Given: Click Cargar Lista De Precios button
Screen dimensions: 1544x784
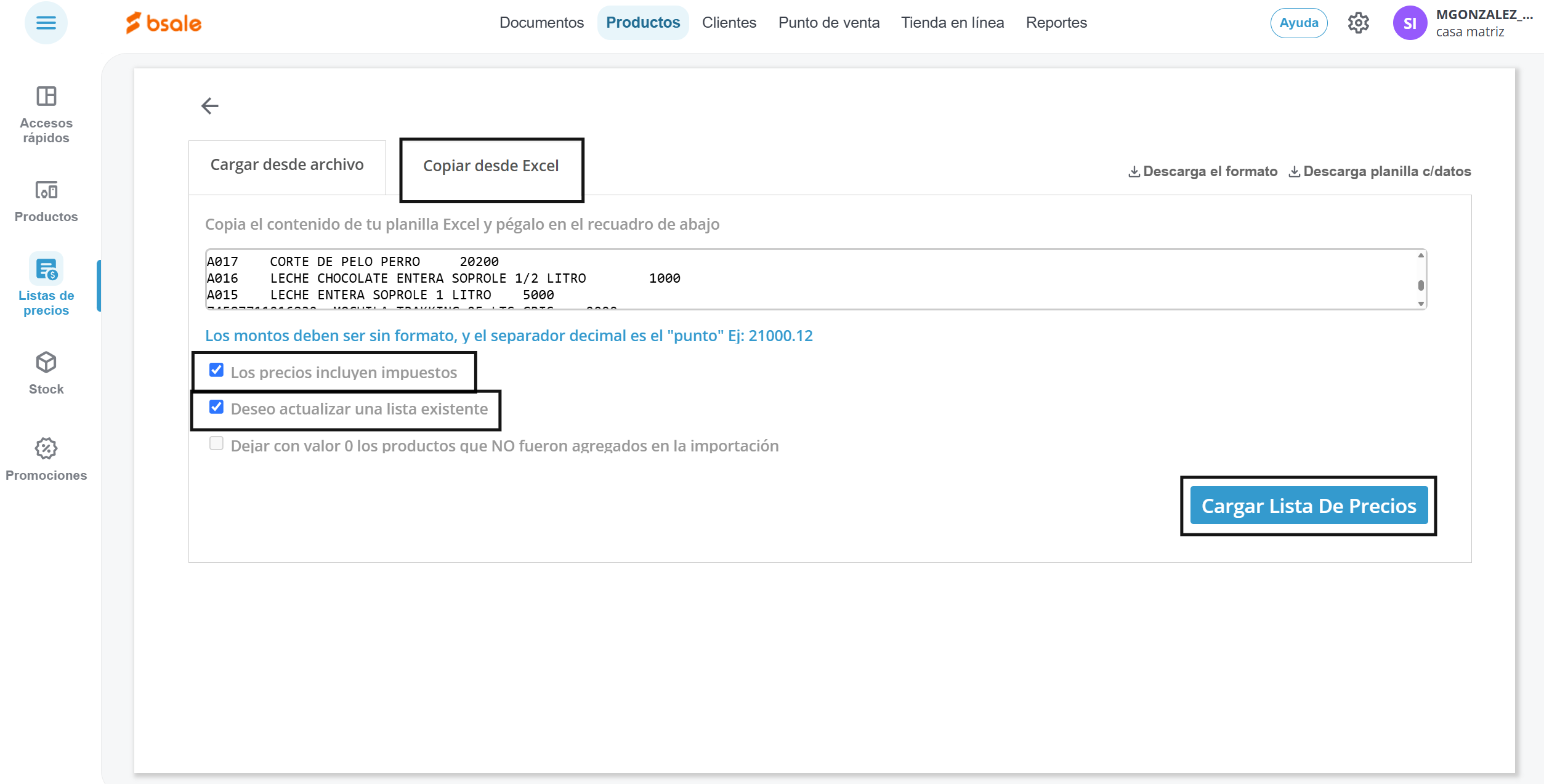Looking at the screenshot, I should (x=1308, y=506).
